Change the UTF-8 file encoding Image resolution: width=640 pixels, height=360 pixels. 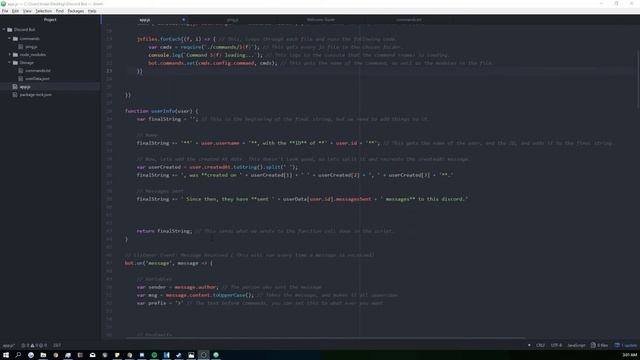(556, 345)
